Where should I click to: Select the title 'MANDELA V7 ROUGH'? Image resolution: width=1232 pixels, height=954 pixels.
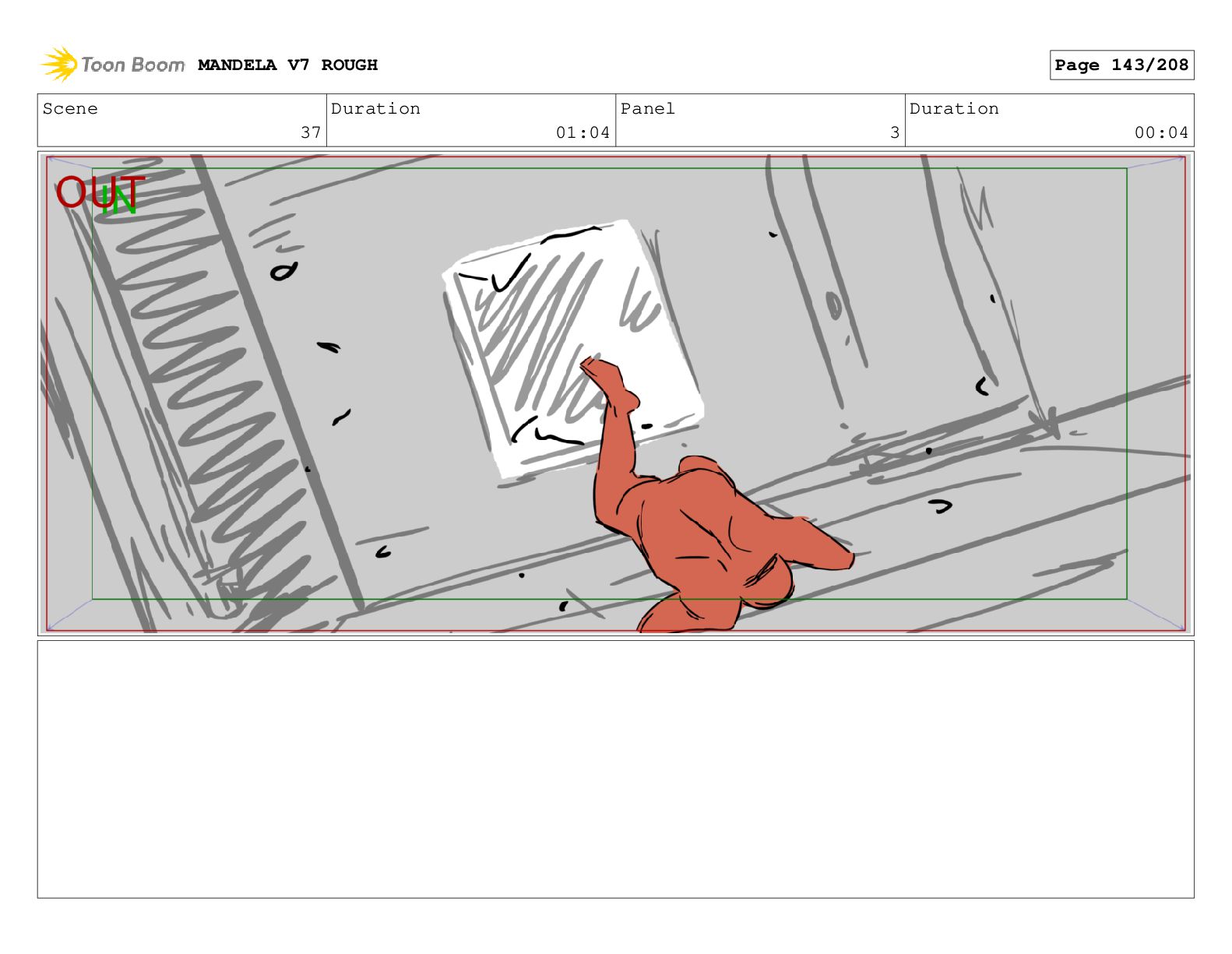287,65
